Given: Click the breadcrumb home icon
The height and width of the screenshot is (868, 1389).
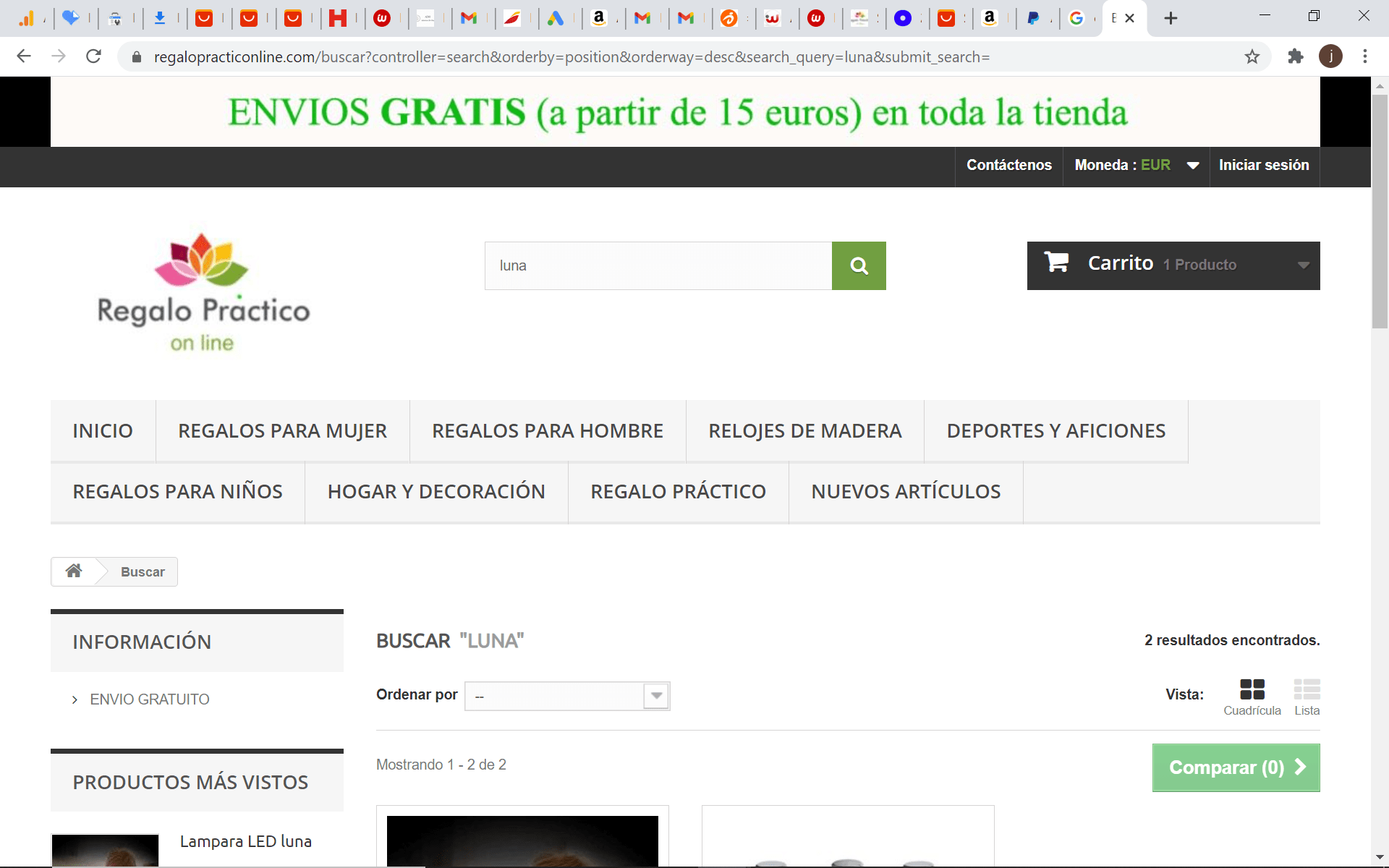Looking at the screenshot, I should [x=74, y=571].
